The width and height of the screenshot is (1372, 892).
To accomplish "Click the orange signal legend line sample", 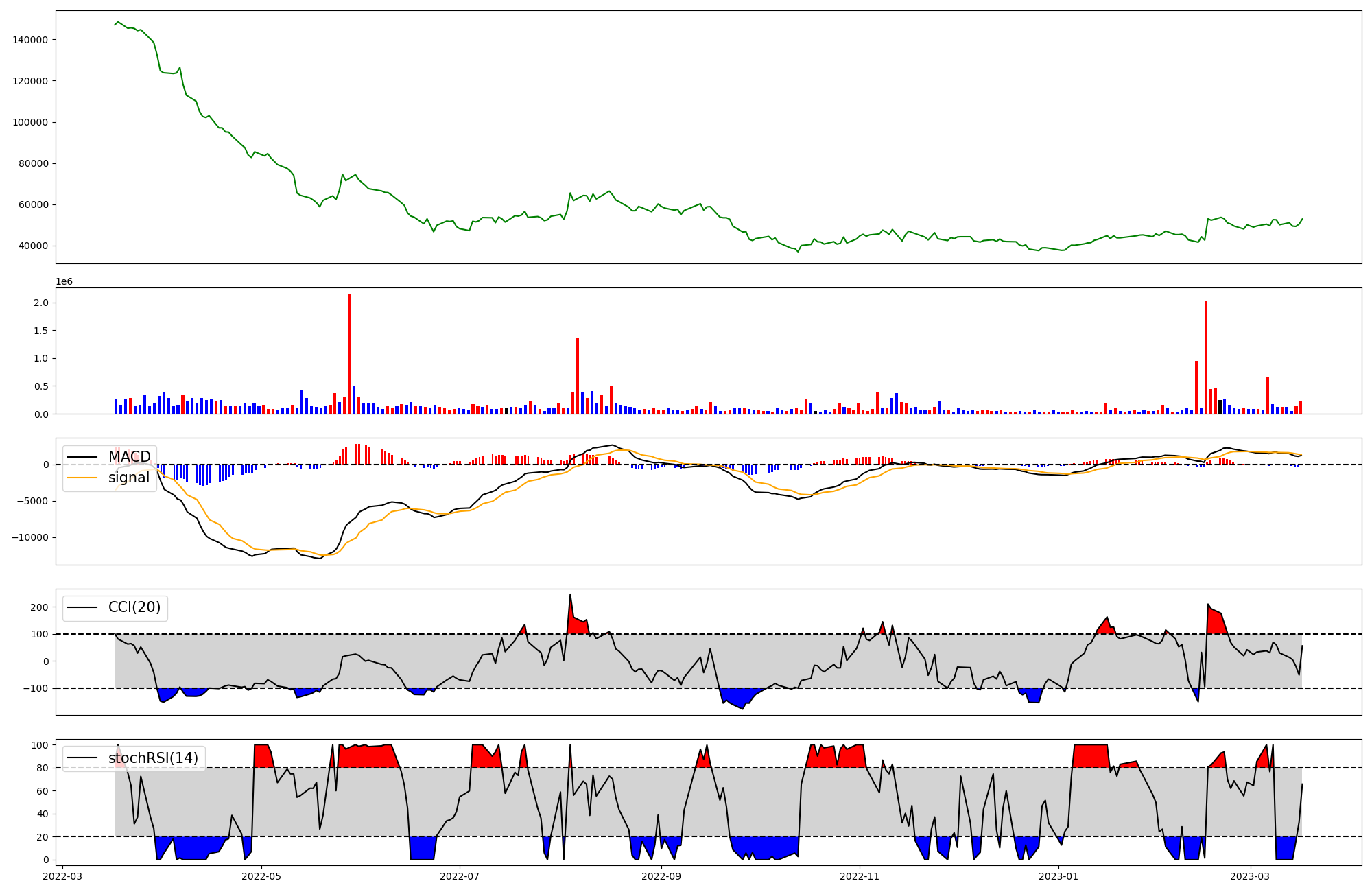I will point(84,478).
